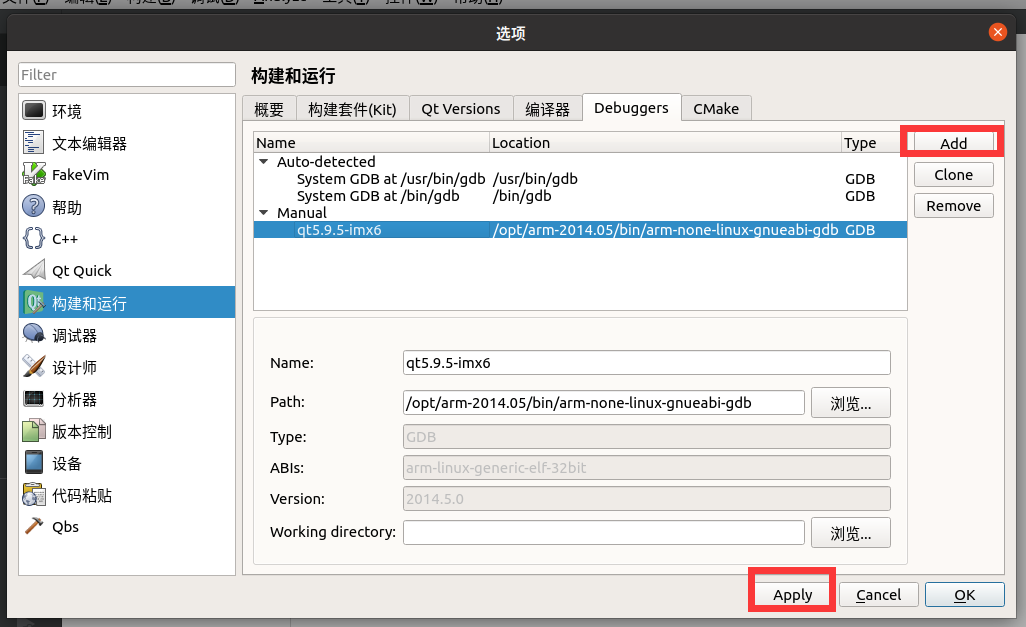Click the ABIs arm-linux-generic-elf-32bit field
Image resolution: width=1026 pixels, height=627 pixels.
tap(646, 467)
